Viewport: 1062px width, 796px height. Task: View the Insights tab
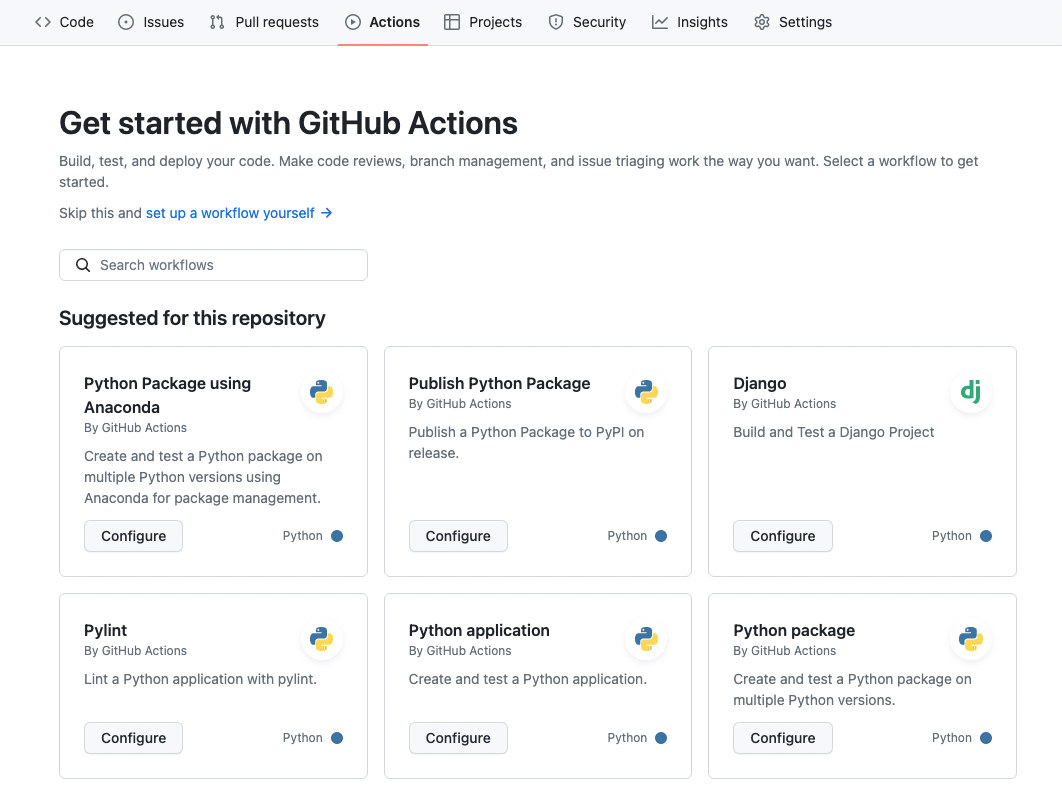click(689, 22)
